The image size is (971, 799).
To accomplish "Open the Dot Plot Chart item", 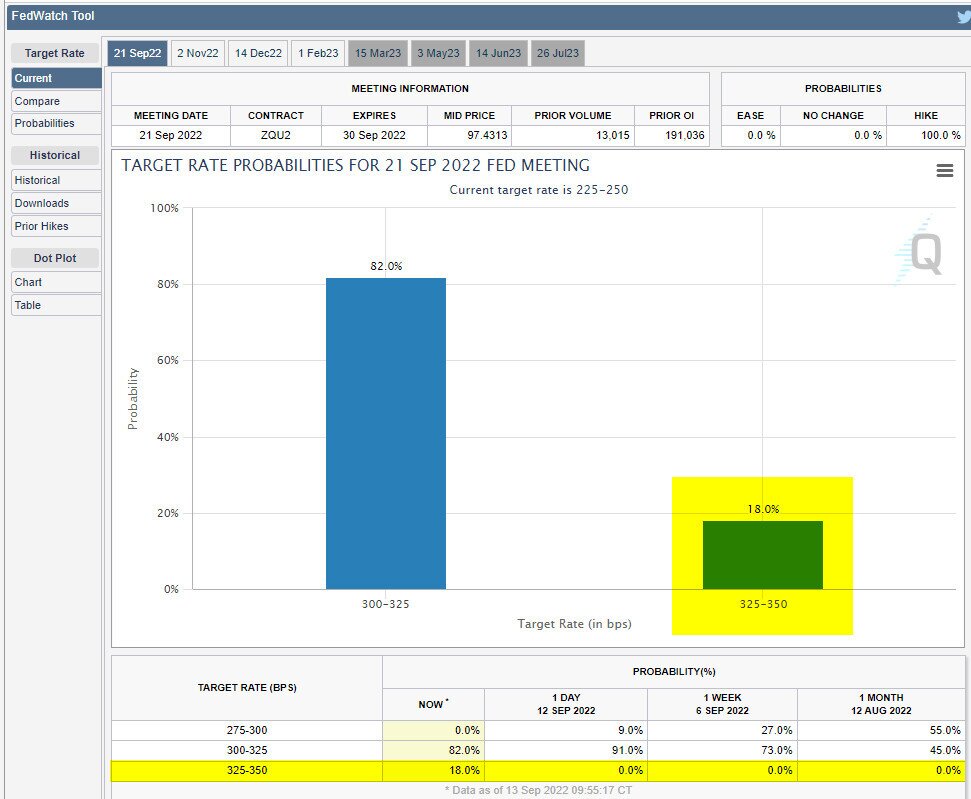I will (56, 282).
